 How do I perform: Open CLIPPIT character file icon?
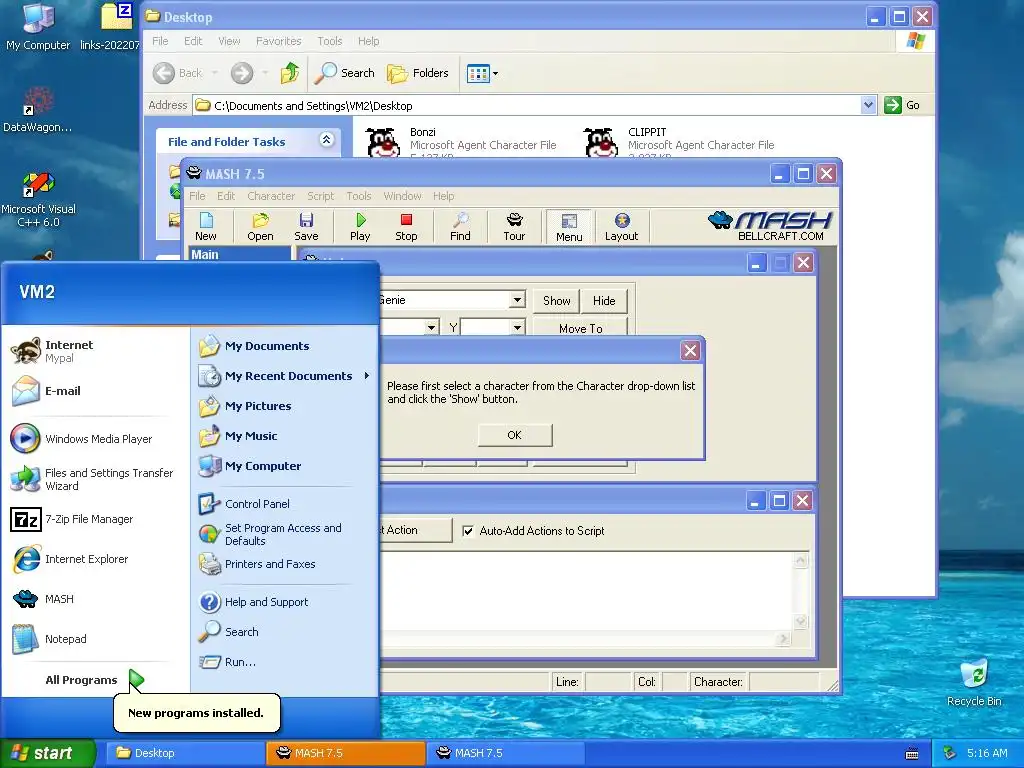pyautogui.click(x=601, y=143)
